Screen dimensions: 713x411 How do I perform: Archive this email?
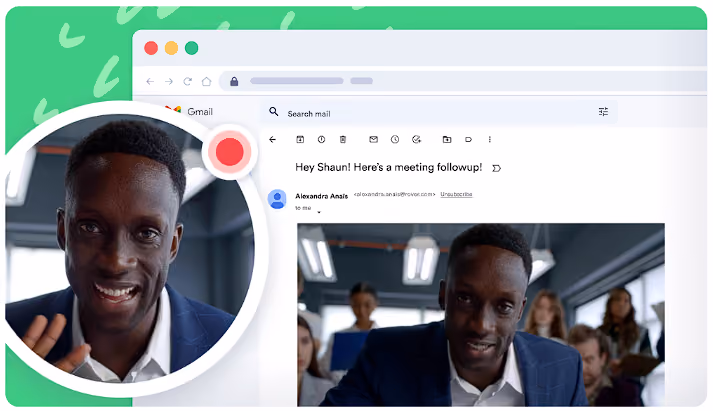pos(300,140)
